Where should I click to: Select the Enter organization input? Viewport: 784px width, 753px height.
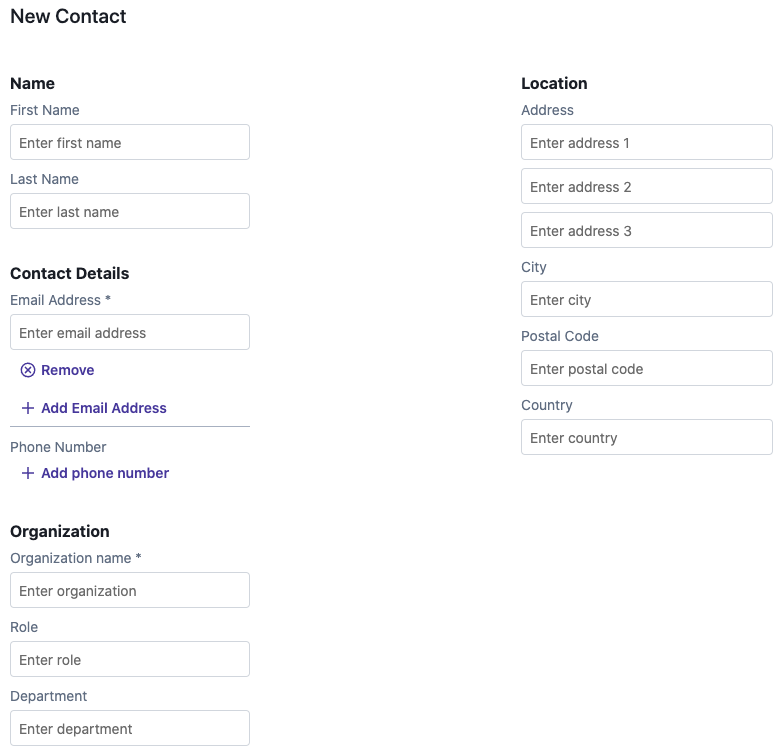pos(130,590)
